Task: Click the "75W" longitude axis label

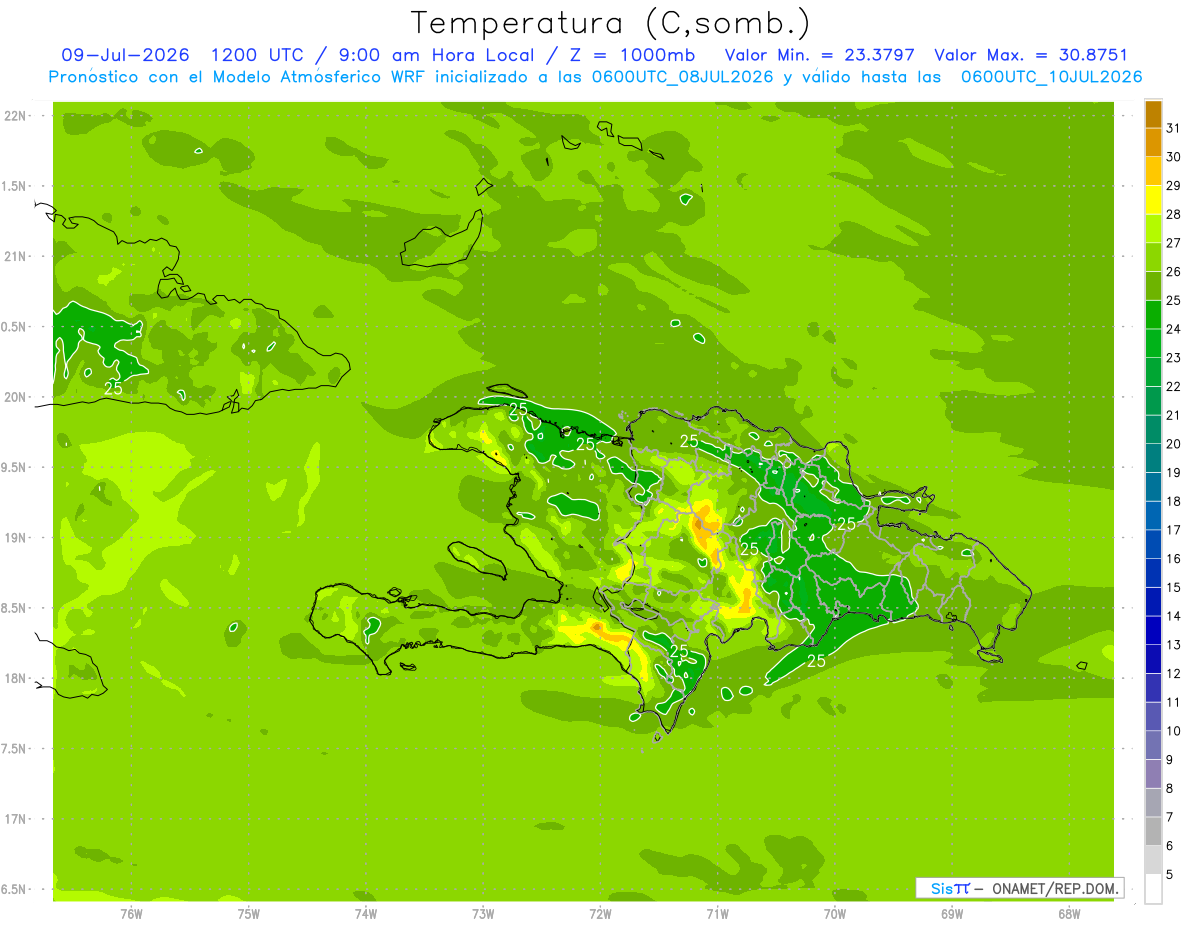Action: tap(248, 913)
